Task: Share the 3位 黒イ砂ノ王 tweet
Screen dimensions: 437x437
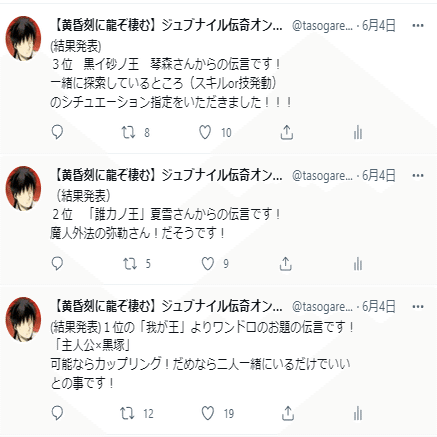Action: tap(287, 132)
